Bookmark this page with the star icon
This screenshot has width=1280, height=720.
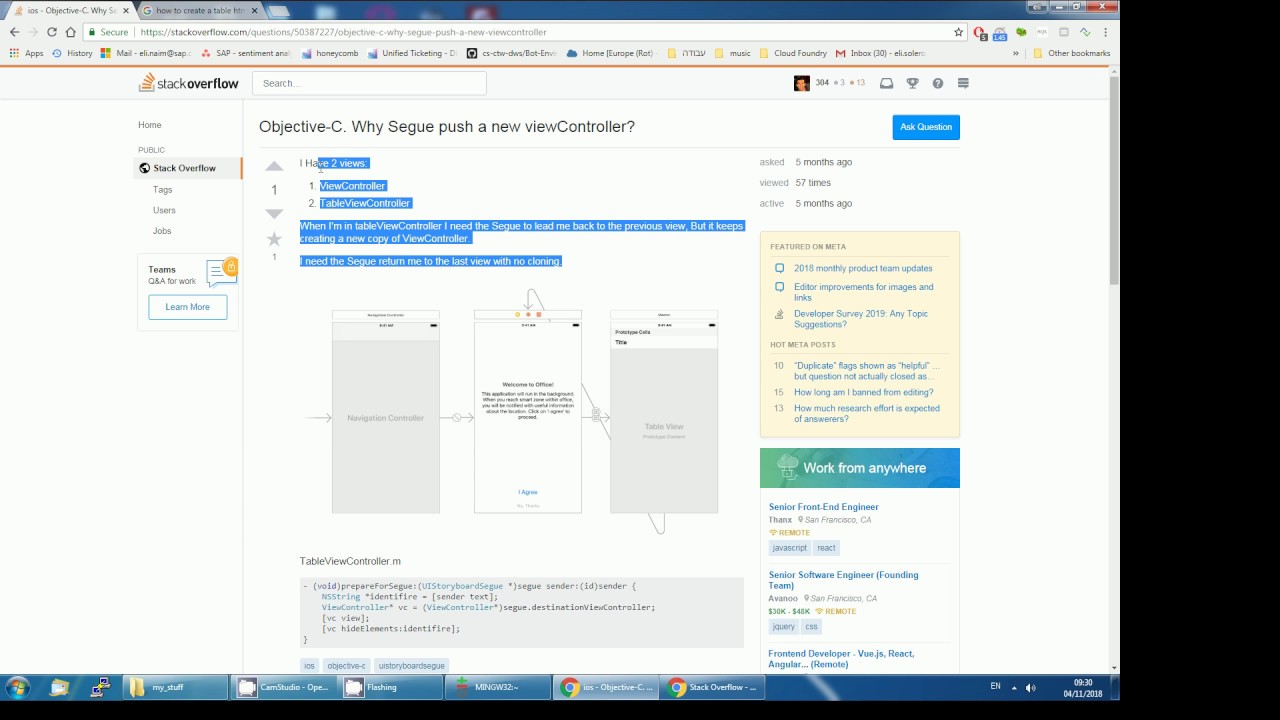958,32
